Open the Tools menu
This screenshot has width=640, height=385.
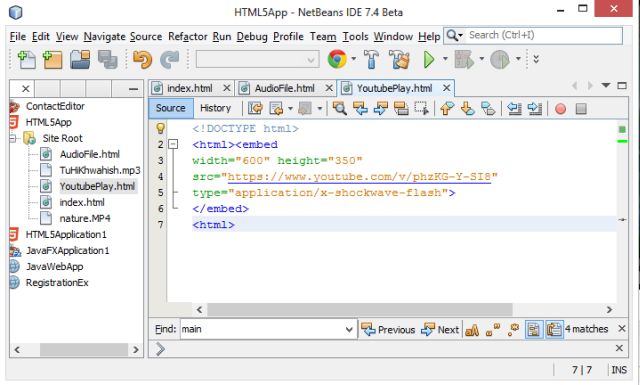tap(355, 36)
